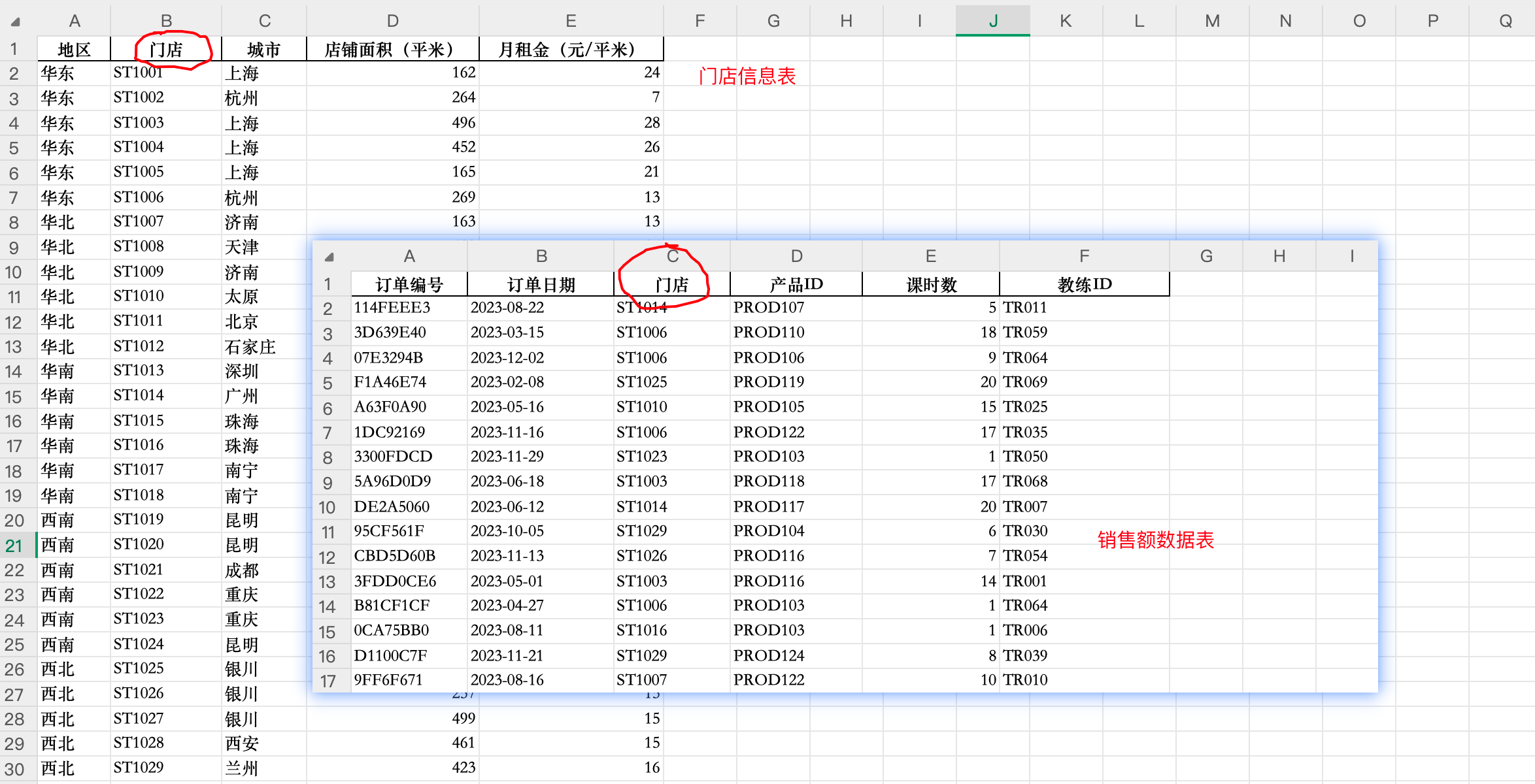Click the 石家庄 city cell
The height and width of the screenshot is (784, 1535).
(250, 346)
